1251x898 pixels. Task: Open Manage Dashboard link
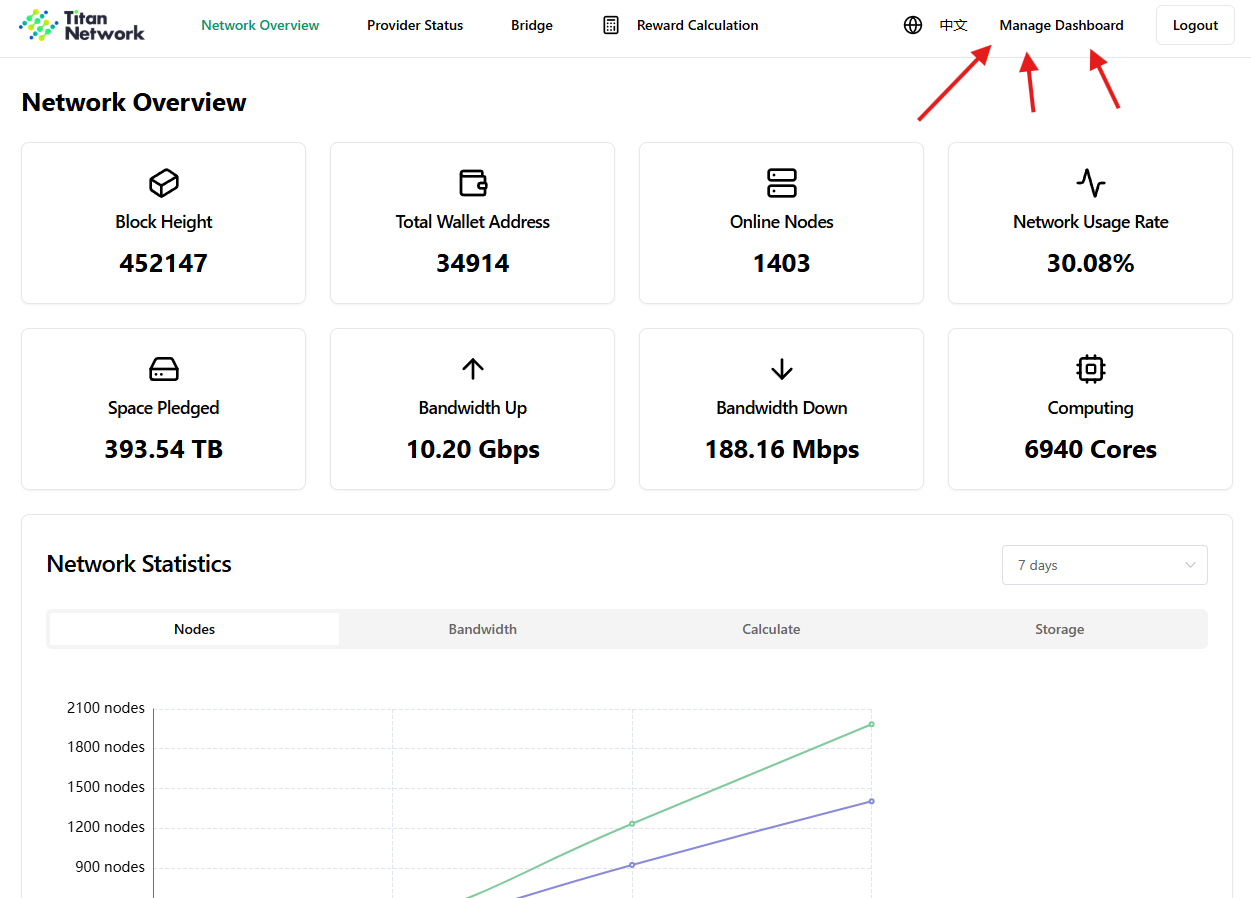coord(1062,25)
